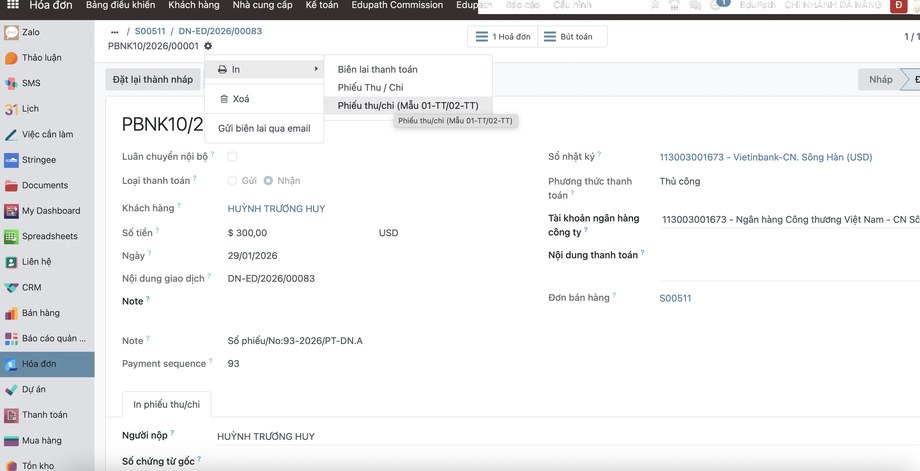
Task: Open CHI NHÁNH ĐÀ NẴNG company switcher
Action: coord(833,5)
